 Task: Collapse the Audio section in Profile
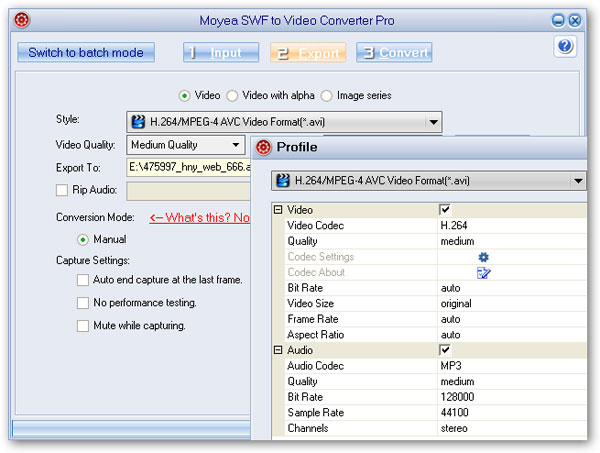coord(278,350)
